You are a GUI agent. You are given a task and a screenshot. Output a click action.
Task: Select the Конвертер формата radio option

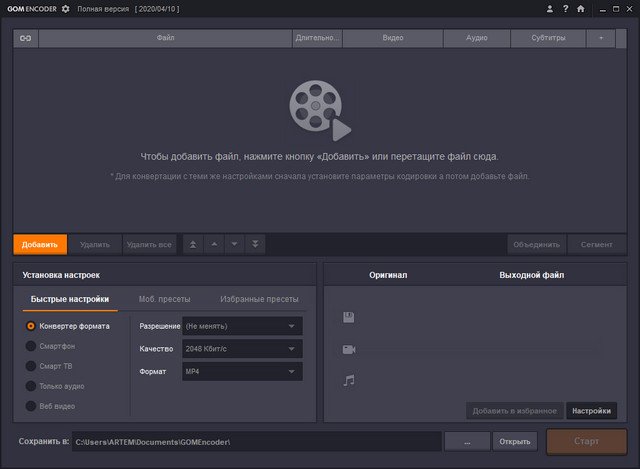[x=31, y=326]
